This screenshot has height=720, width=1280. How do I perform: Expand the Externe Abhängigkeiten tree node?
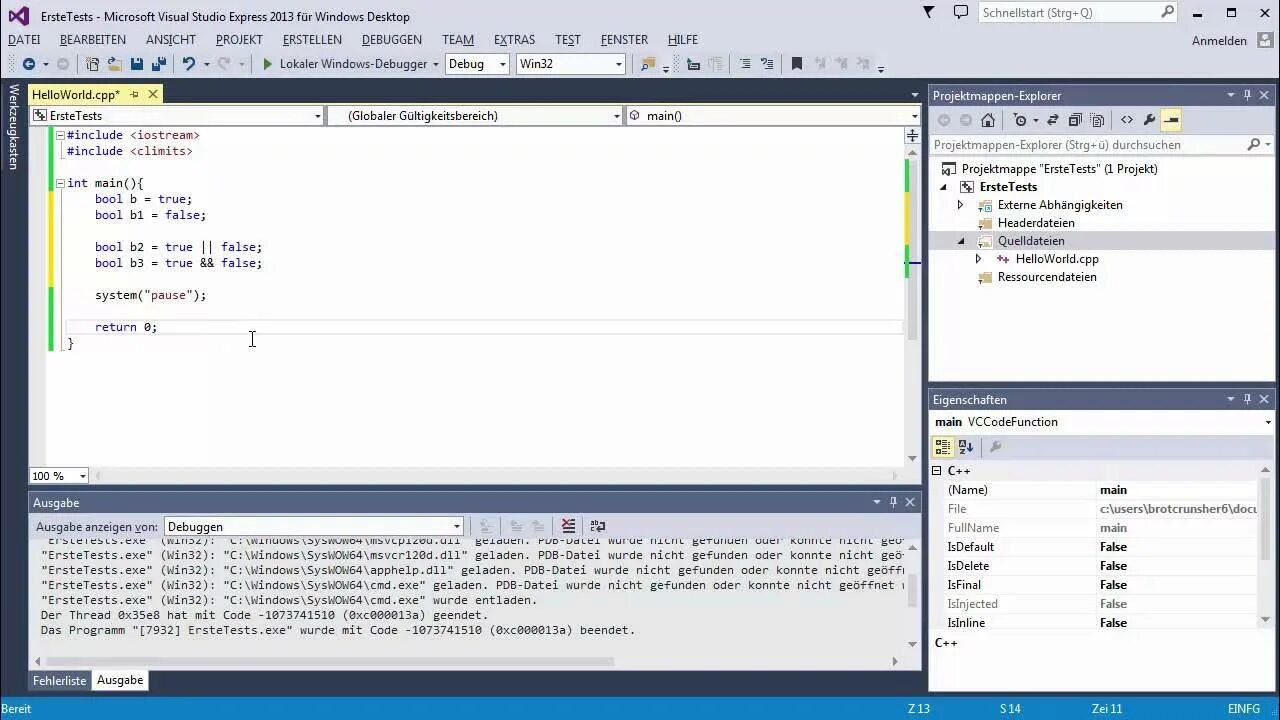tap(961, 205)
